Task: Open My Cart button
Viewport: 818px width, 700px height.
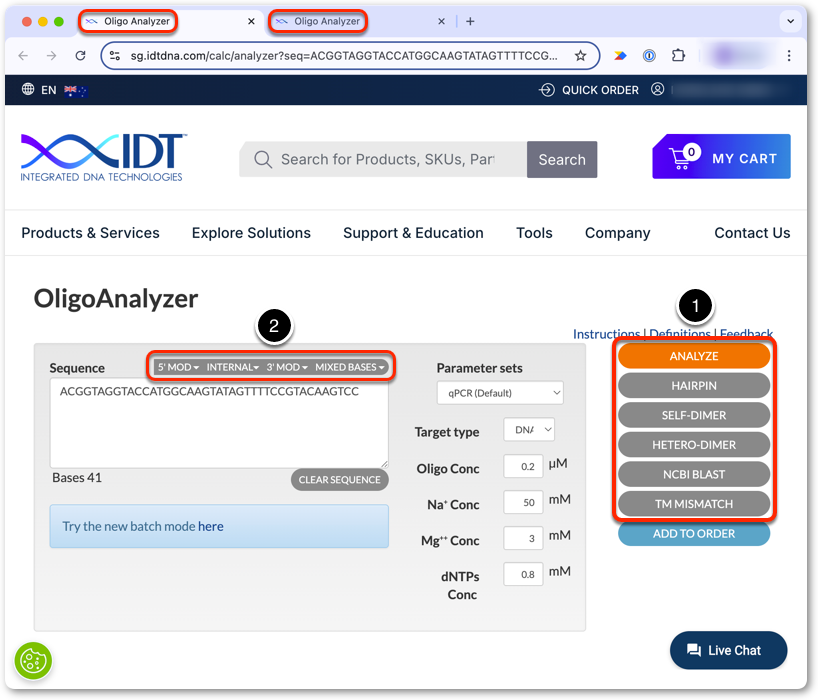Action: pos(721,156)
